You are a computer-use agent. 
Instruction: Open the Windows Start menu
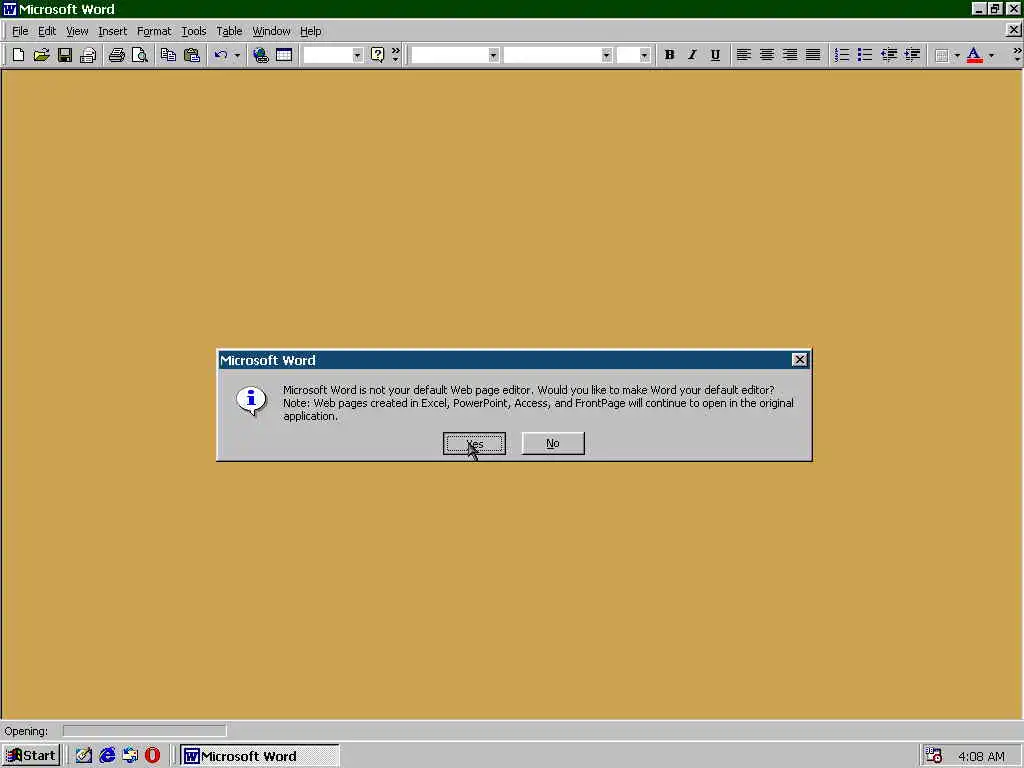tap(31, 756)
